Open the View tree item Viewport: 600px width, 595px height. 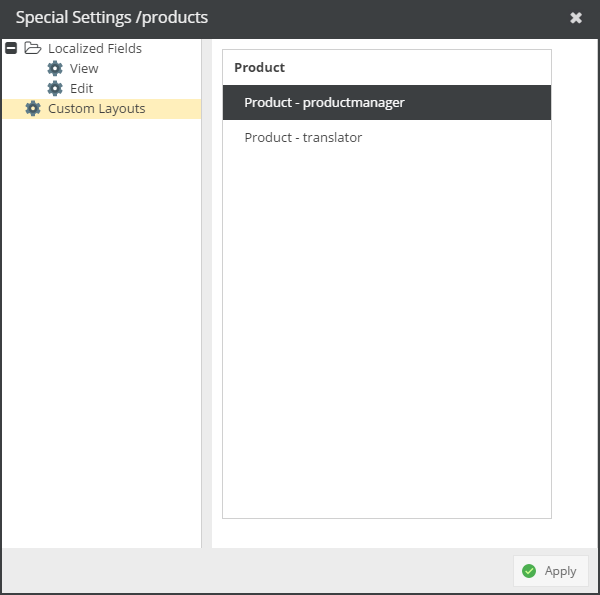(84, 68)
